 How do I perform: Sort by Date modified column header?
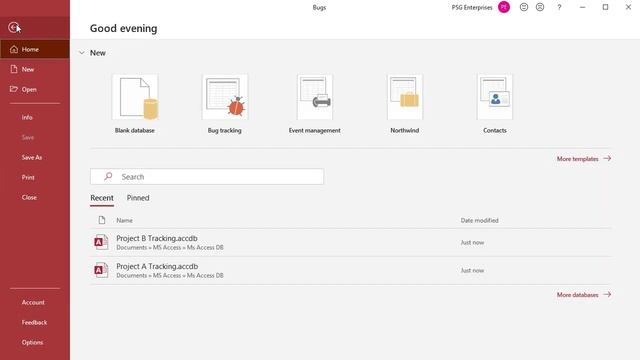480,220
